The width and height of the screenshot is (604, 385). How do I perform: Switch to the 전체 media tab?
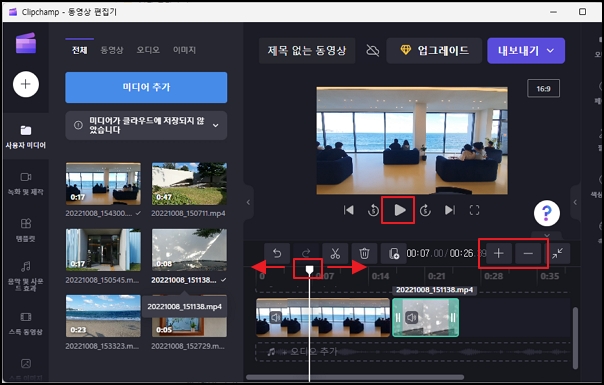[80, 50]
